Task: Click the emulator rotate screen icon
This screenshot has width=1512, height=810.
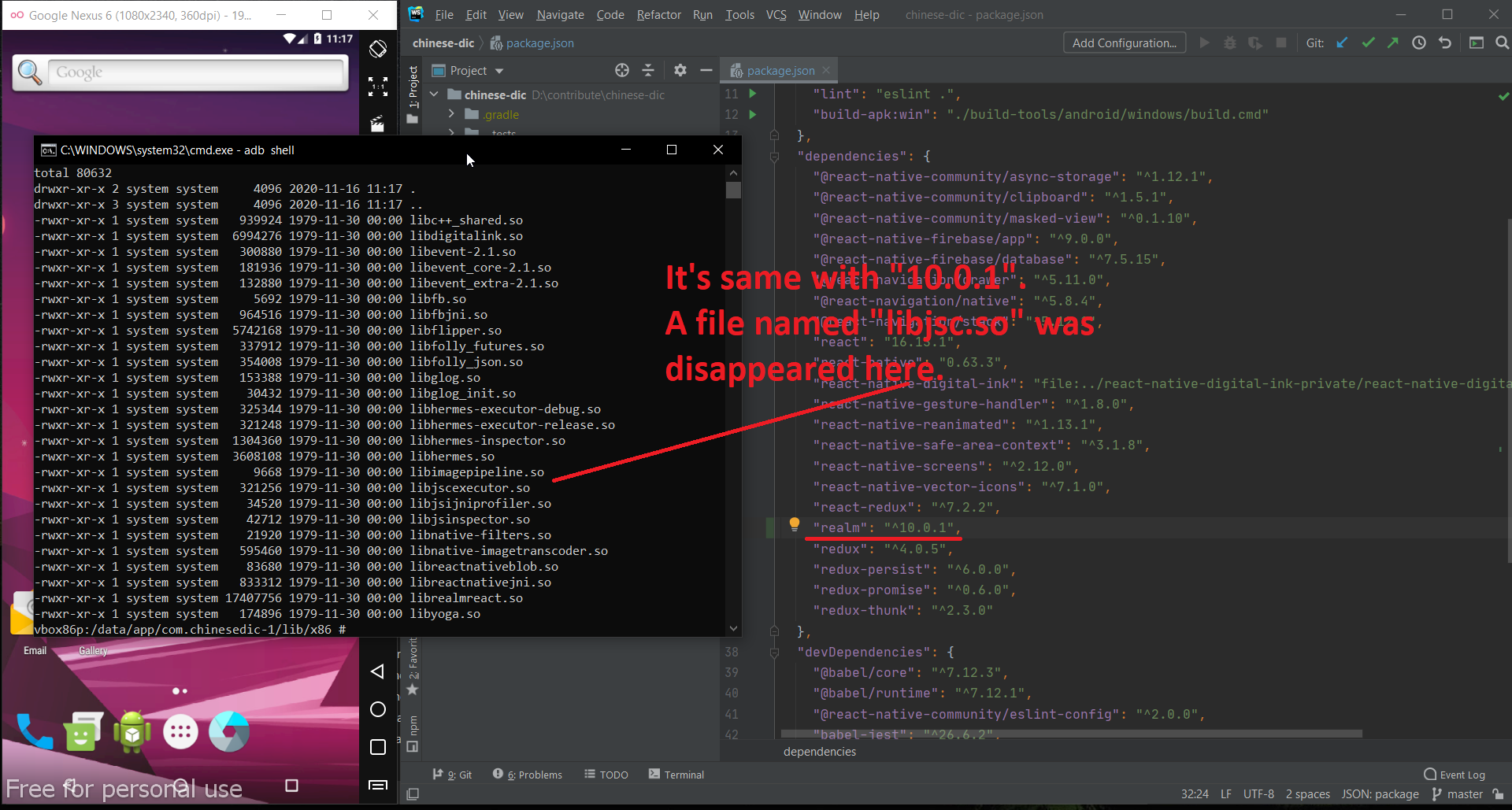Action: [378, 49]
